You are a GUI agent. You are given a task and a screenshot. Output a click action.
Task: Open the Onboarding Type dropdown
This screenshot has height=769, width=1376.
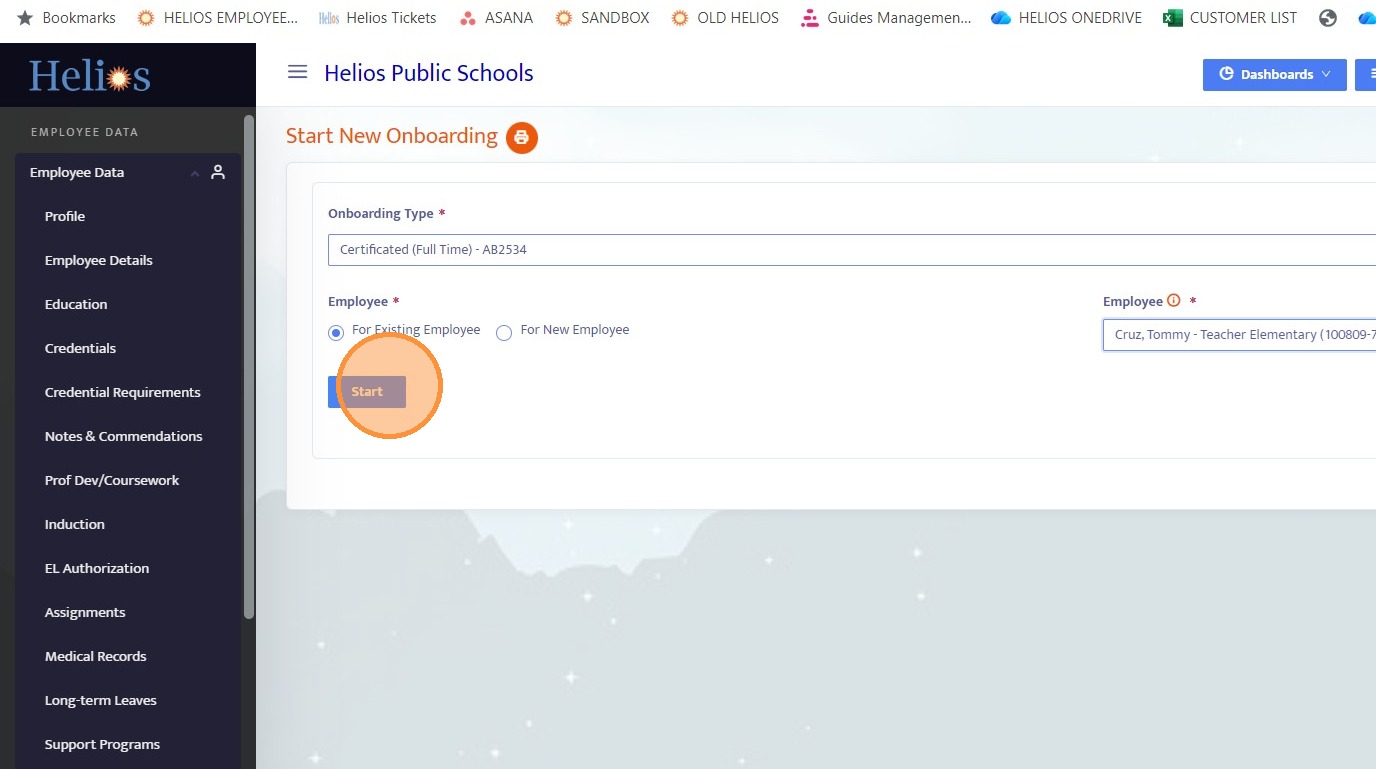(x=852, y=250)
